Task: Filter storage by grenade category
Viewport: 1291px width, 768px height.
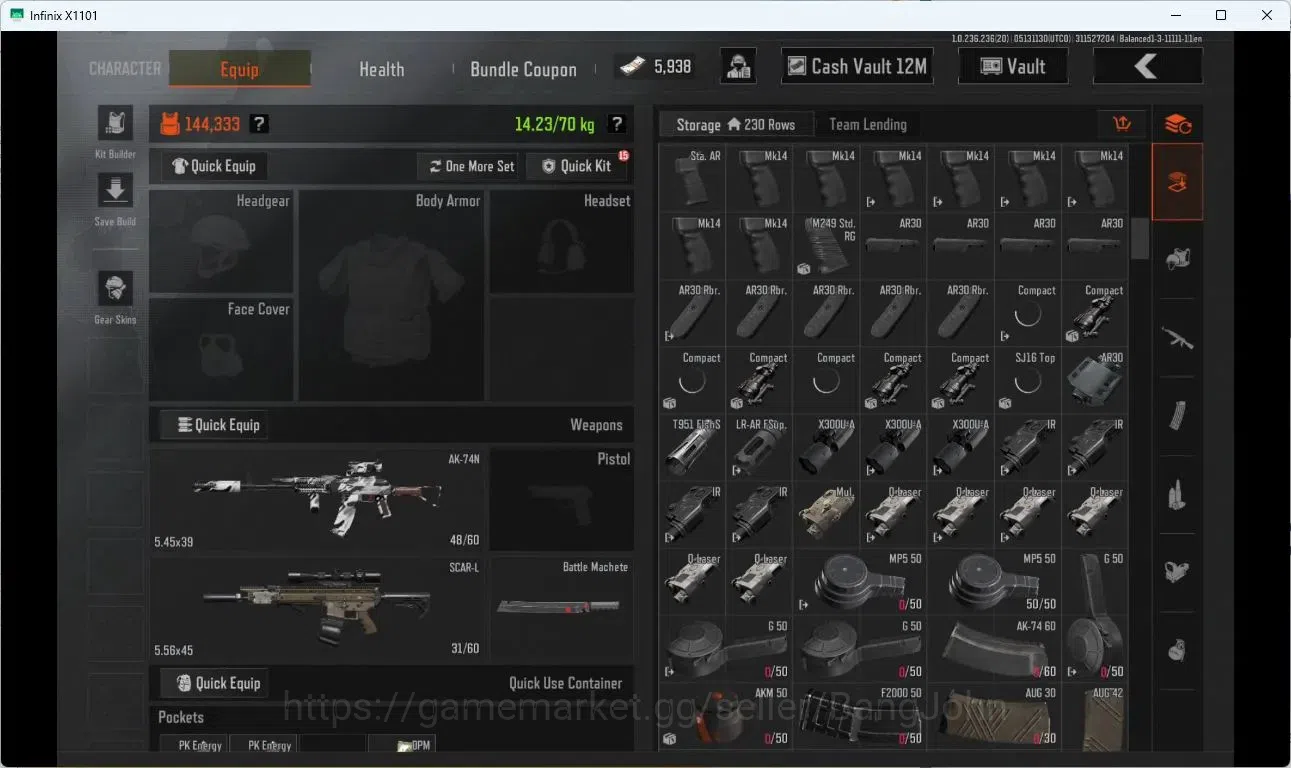Action: pos(1177,650)
